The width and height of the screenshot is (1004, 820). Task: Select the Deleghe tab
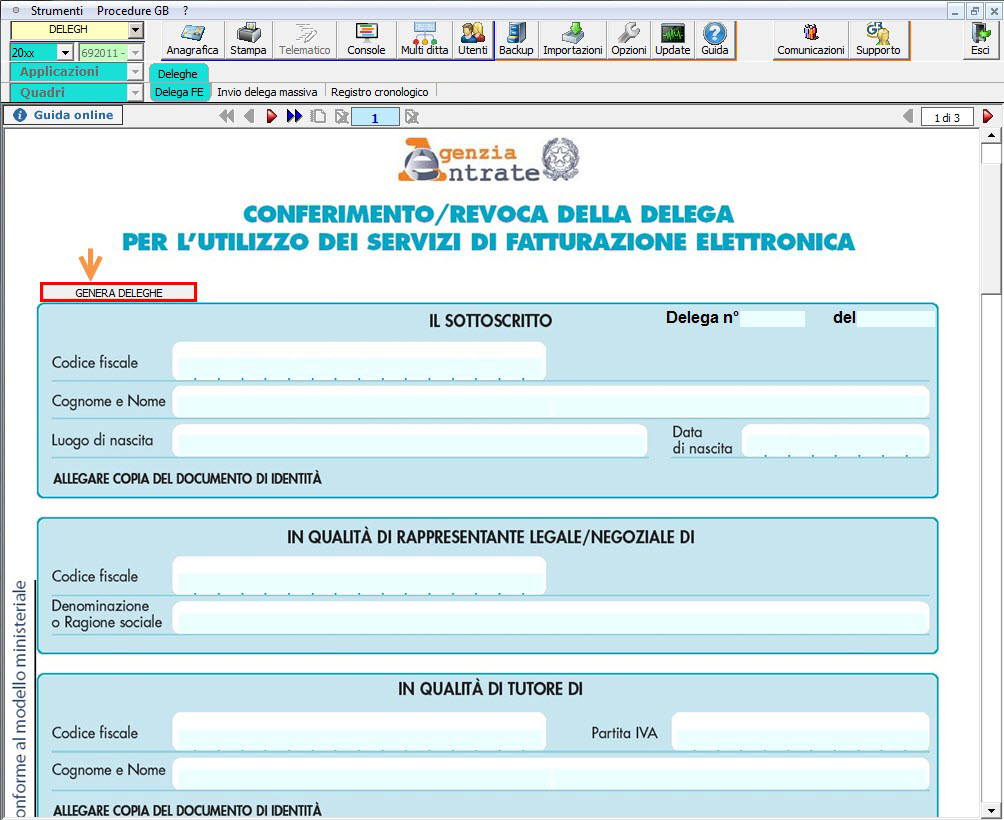tap(178, 74)
